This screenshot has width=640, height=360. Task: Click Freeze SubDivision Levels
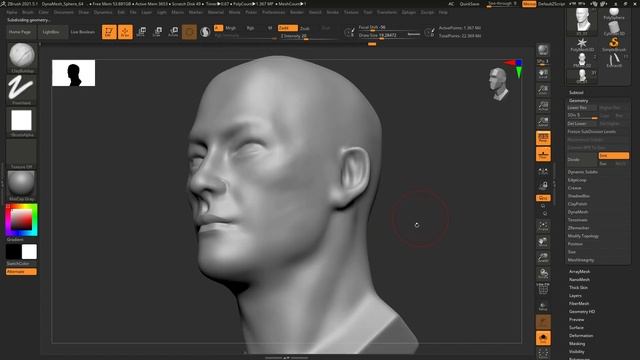click(x=592, y=132)
